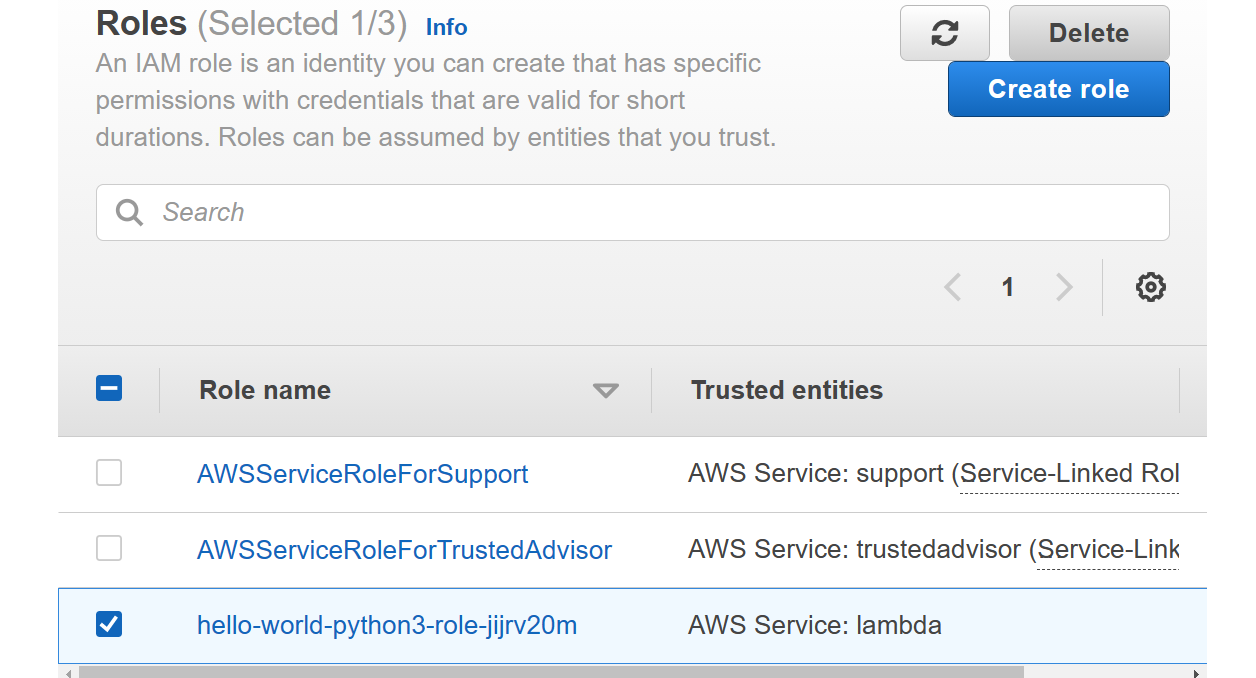
Task: Toggle the select-all roles checkbox
Action: coord(109,388)
